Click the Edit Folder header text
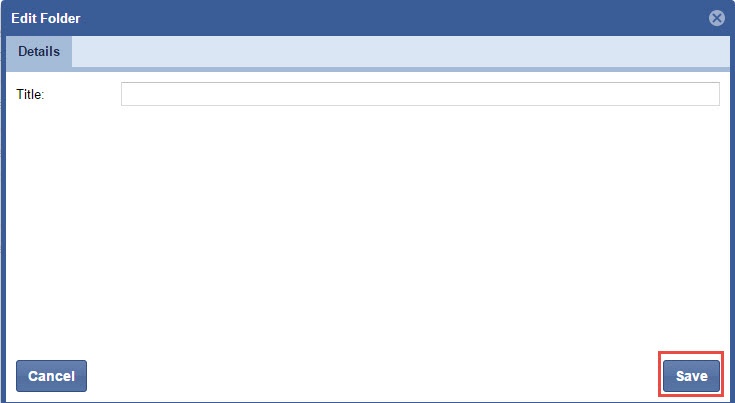Viewport: 735px width, 403px height. click(x=46, y=18)
